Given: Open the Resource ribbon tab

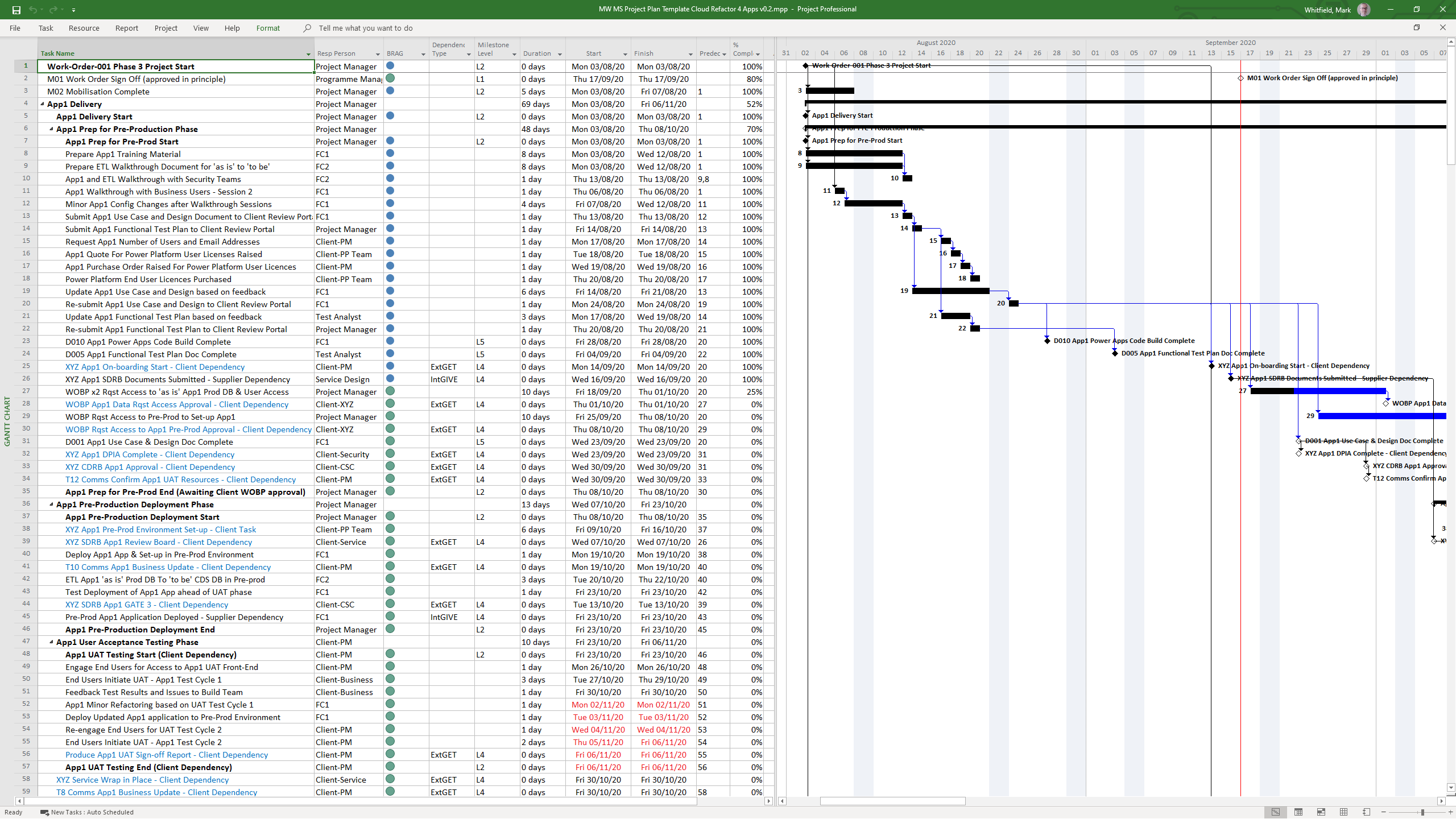Looking at the screenshot, I should point(84,28).
